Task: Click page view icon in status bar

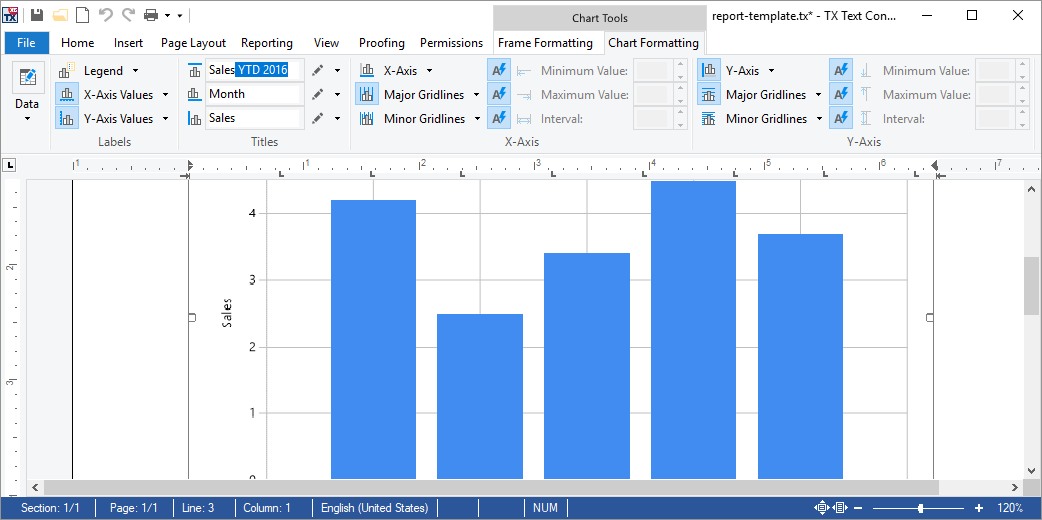Action: pyautogui.click(x=840, y=508)
